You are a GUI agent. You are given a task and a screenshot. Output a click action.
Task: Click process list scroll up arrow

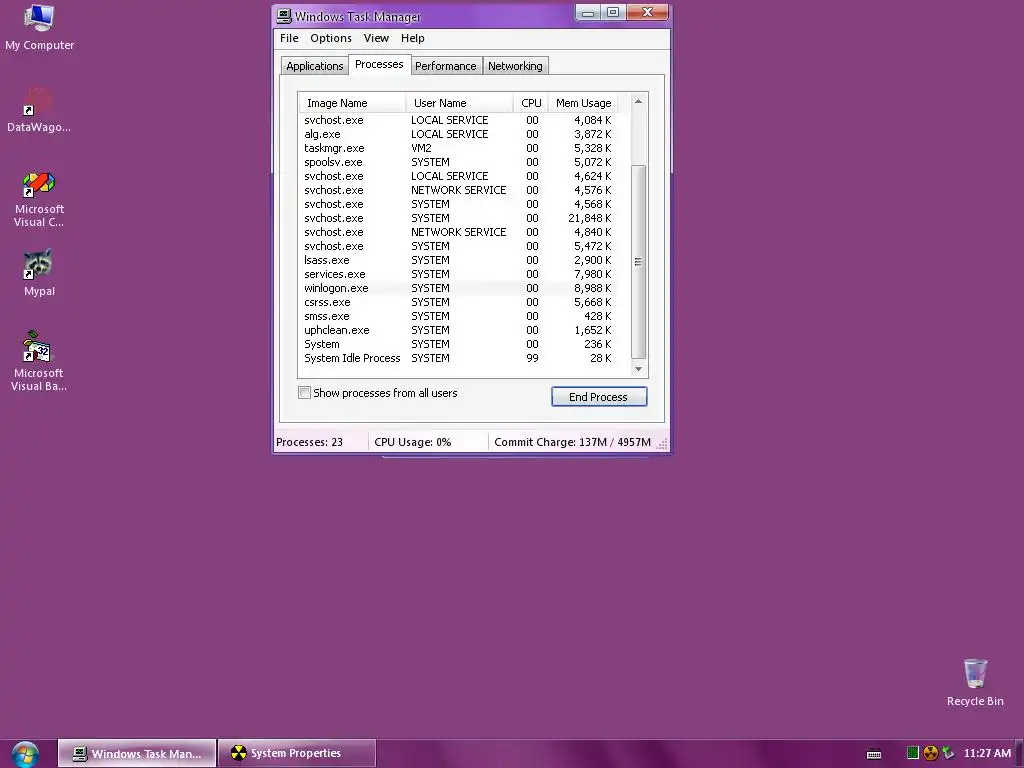point(638,101)
